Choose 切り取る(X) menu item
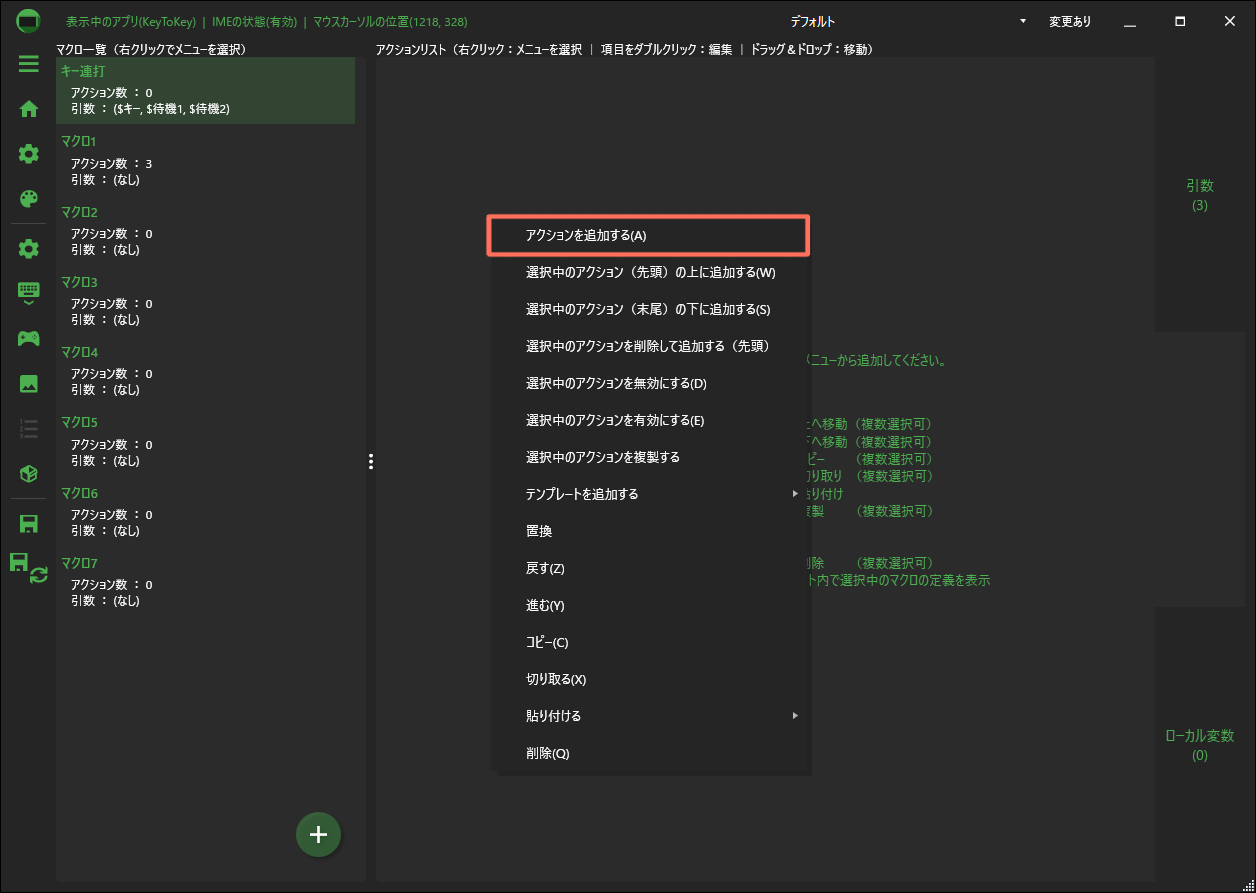The height and width of the screenshot is (893, 1256). pyautogui.click(x=651, y=679)
